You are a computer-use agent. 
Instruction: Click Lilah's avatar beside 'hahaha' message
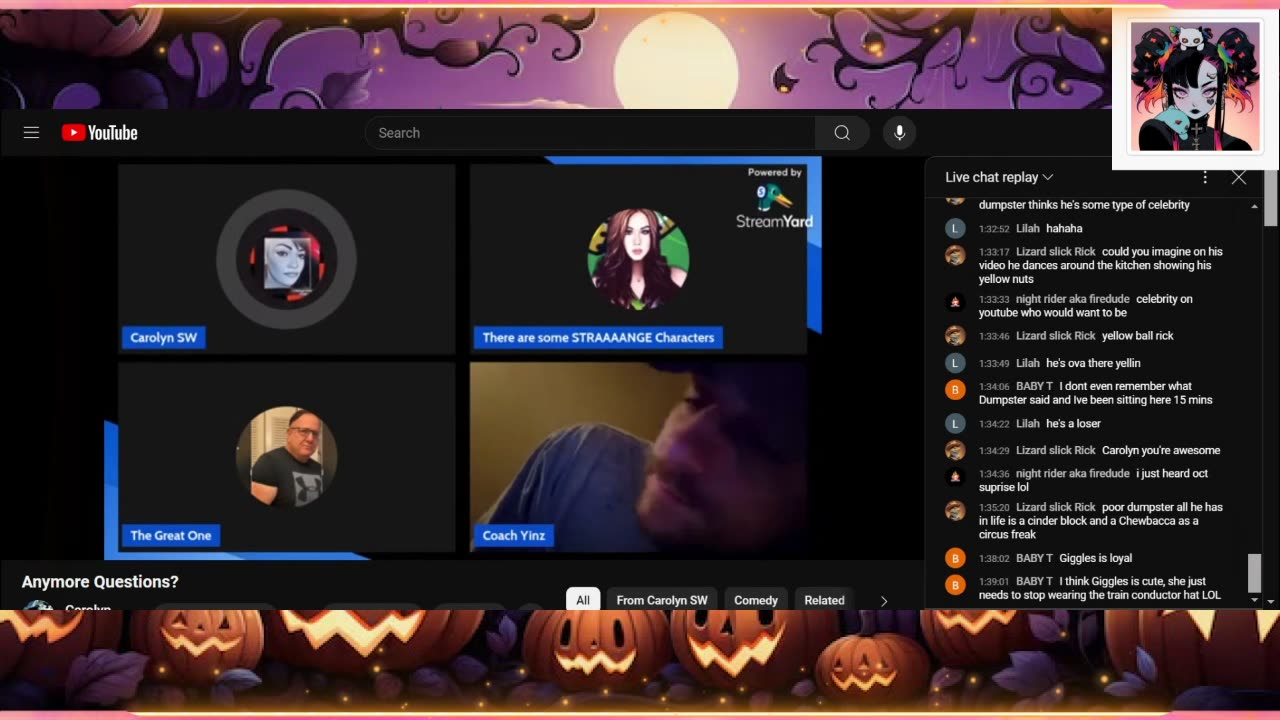[955, 228]
